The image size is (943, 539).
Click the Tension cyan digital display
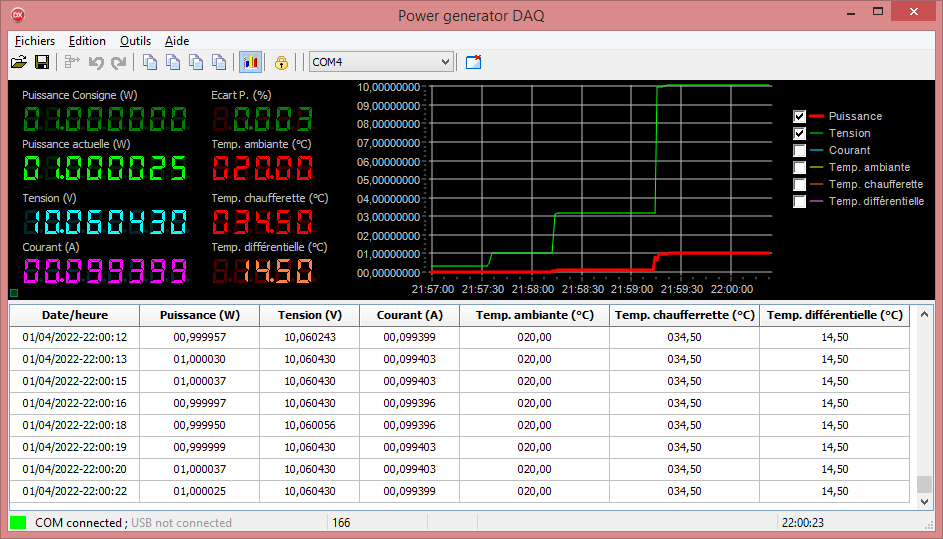tap(105, 222)
